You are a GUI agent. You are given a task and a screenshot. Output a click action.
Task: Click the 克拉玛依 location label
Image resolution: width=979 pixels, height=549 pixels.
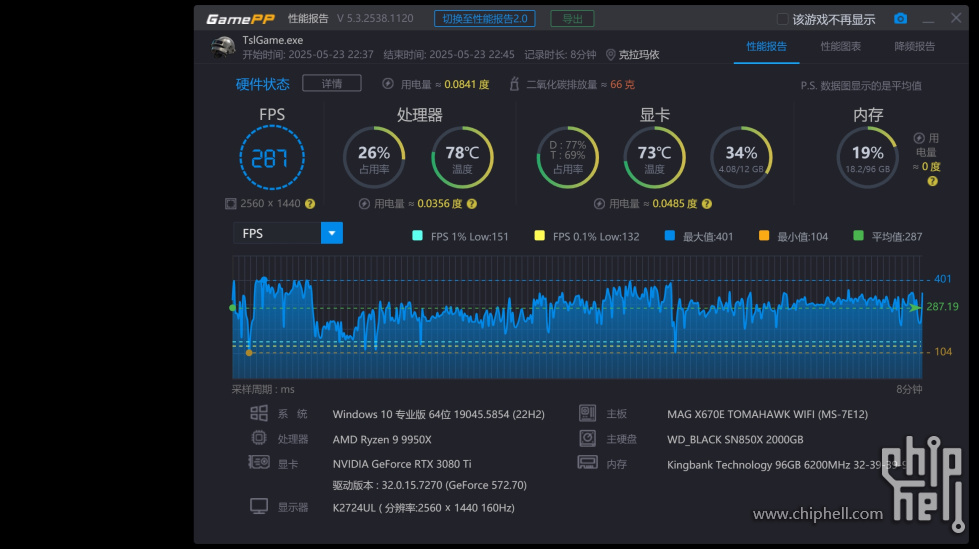tap(639, 55)
